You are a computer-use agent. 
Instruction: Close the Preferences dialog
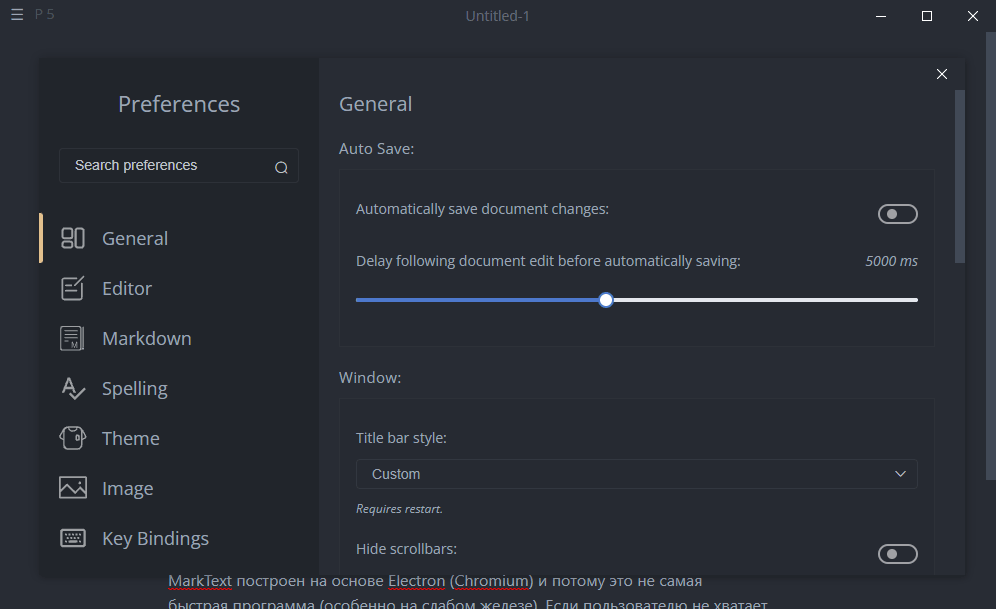click(941, 74)
